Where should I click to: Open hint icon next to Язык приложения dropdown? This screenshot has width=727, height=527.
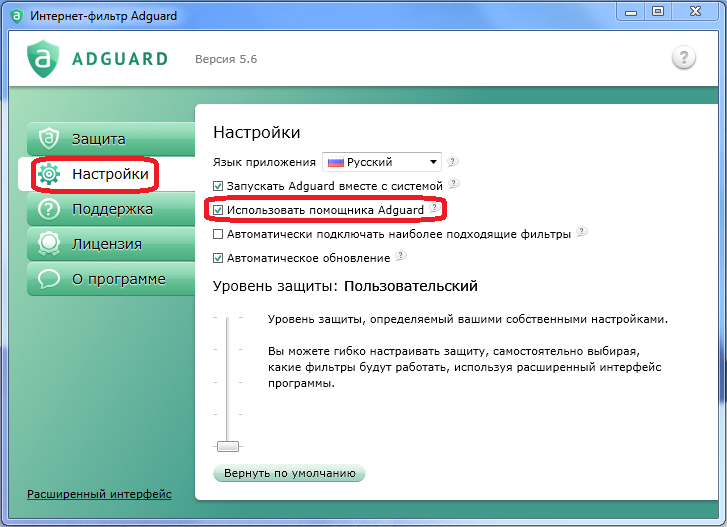pyautogui.click(x=453, y=161)
